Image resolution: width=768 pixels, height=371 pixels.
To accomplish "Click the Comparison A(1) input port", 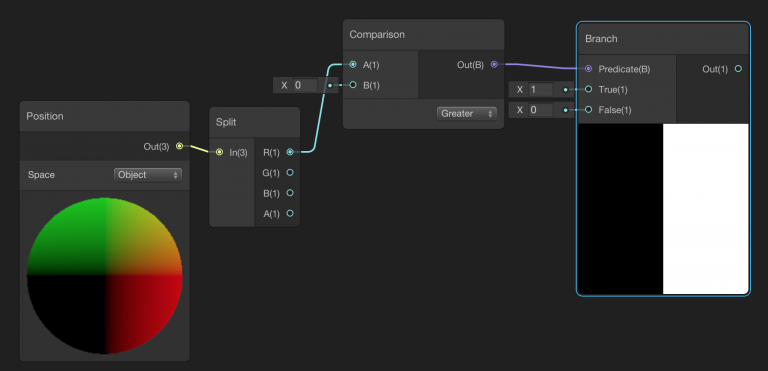I will point(353,65).
